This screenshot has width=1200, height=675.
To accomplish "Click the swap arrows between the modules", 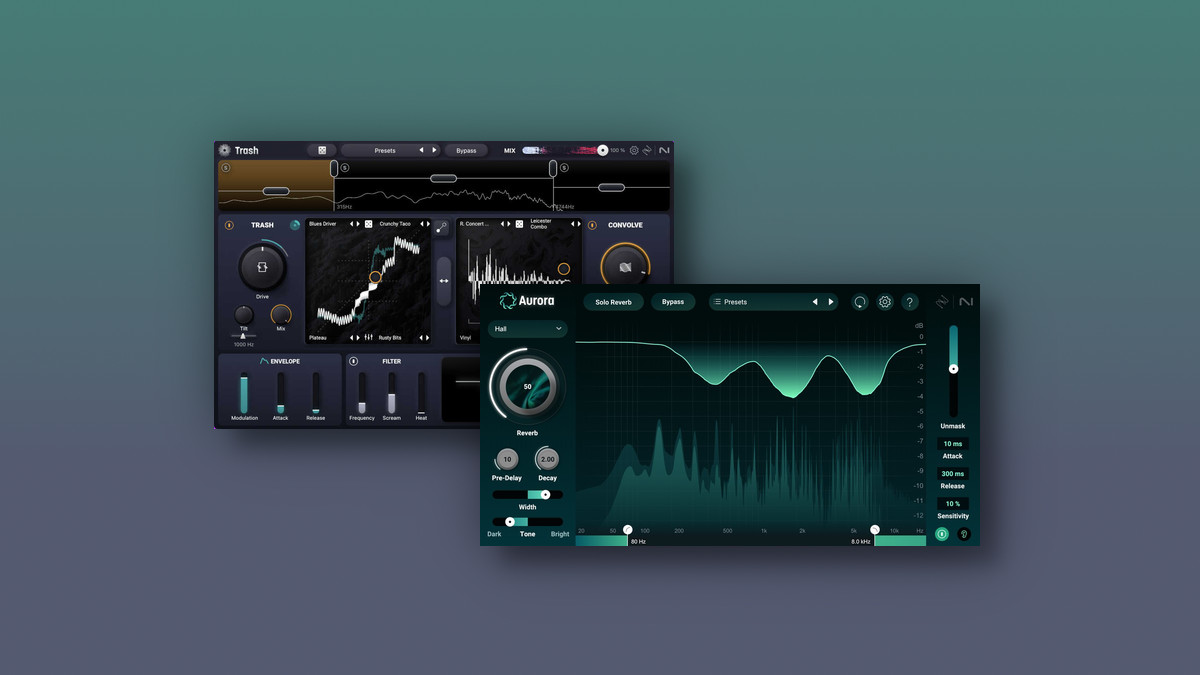I will [444, 281].
